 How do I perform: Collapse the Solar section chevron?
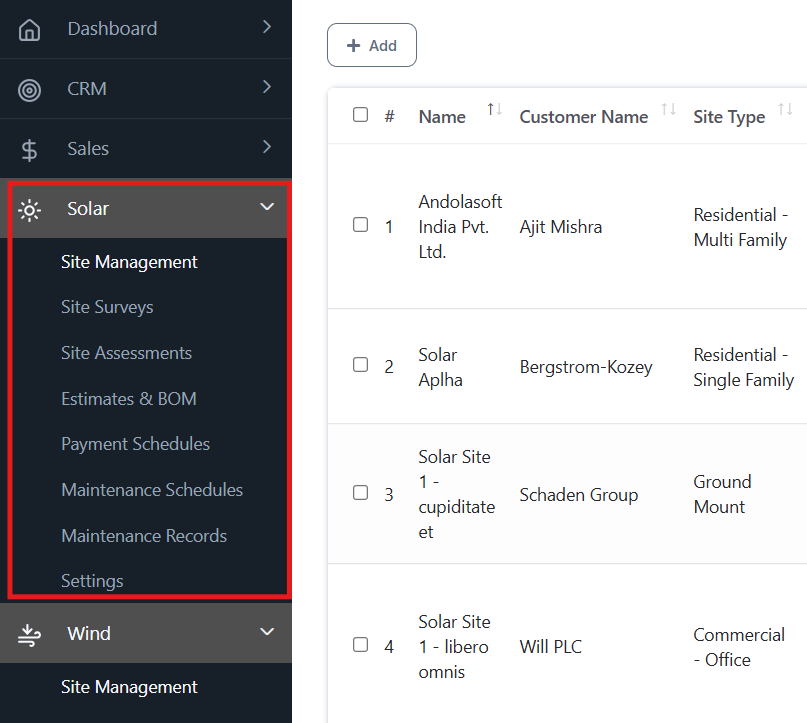267,208
